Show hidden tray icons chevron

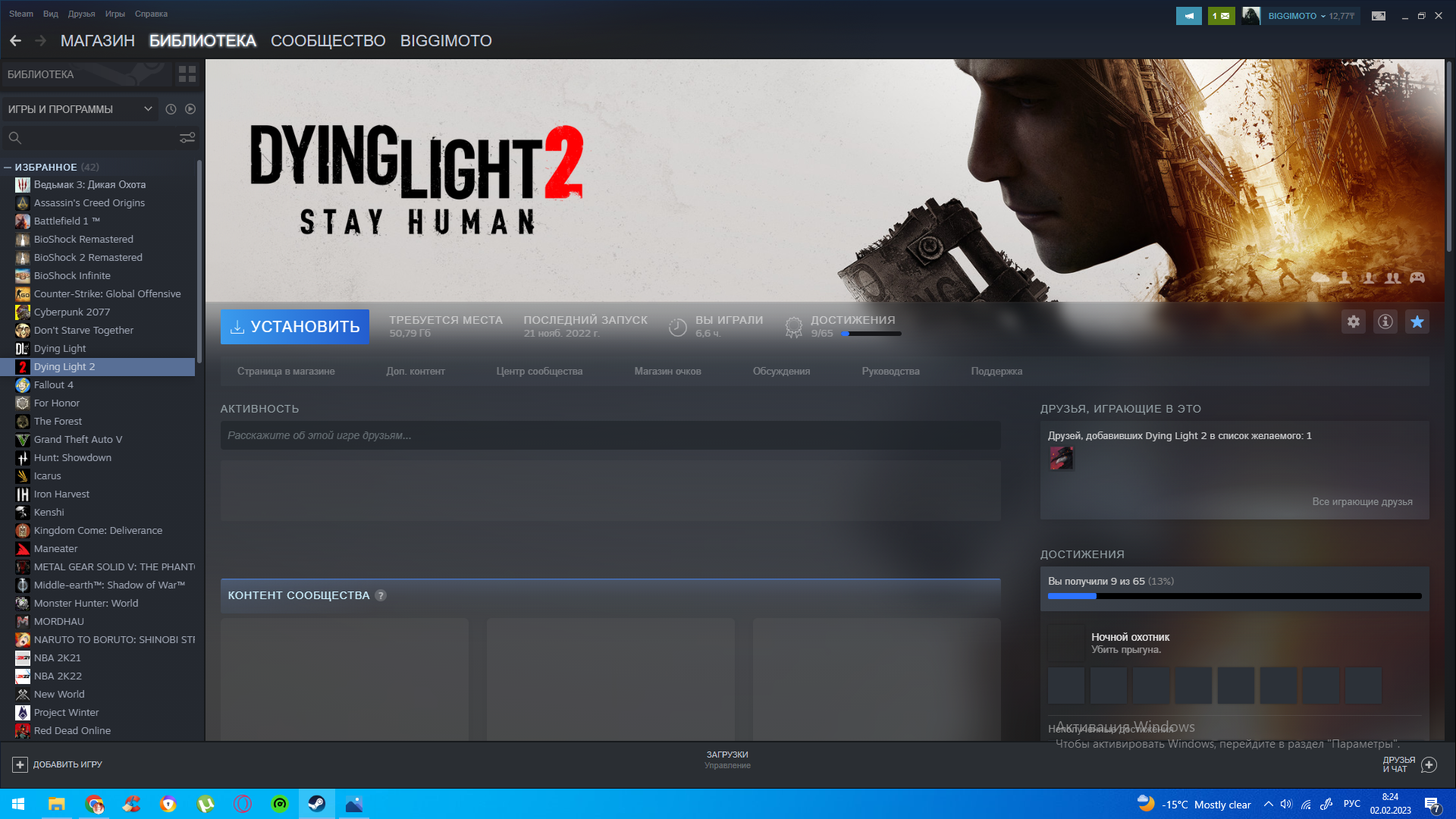pos(1268,805)
